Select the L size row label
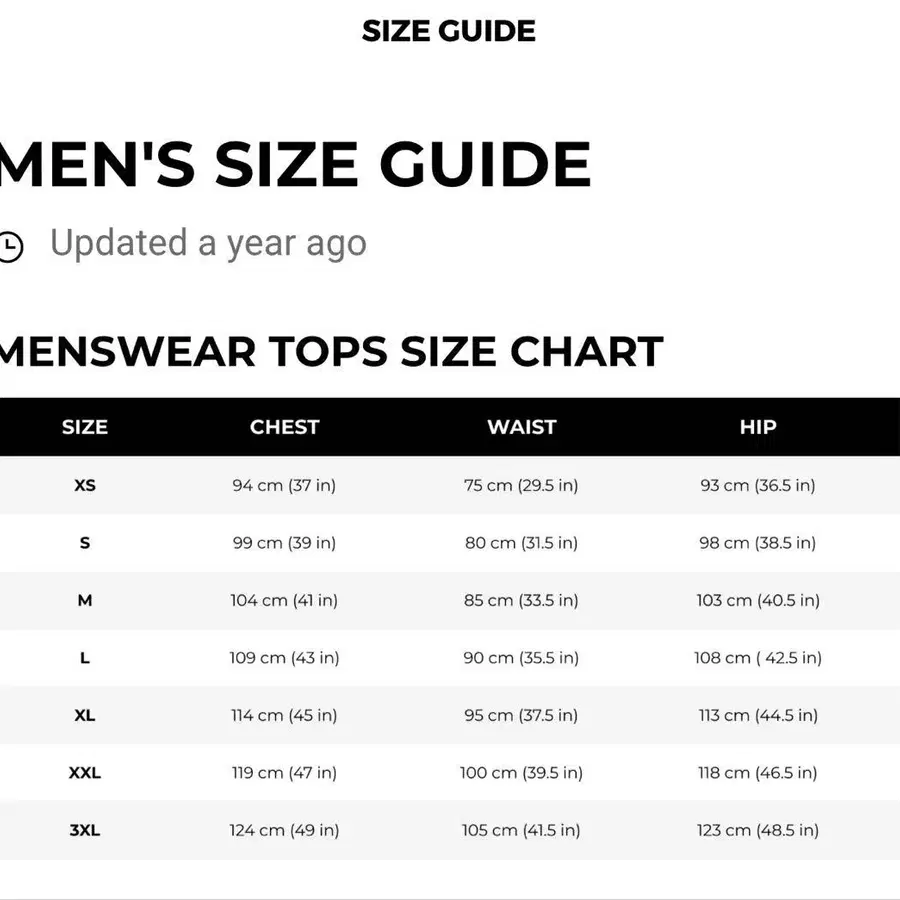The image size is (900, 900). coord(85,658)
